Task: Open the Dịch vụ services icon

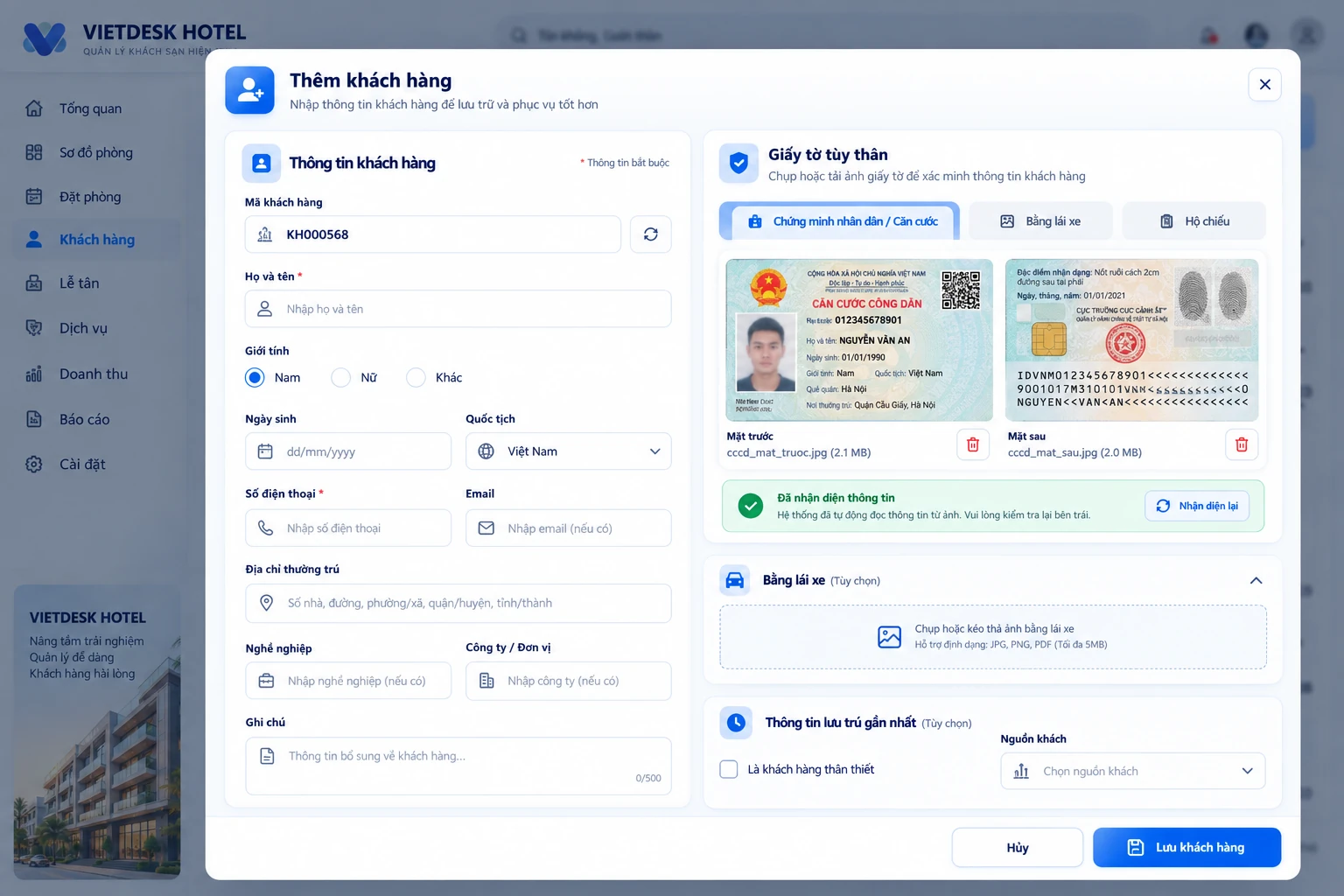Action: pyautogui.click(x=34, y=328)
